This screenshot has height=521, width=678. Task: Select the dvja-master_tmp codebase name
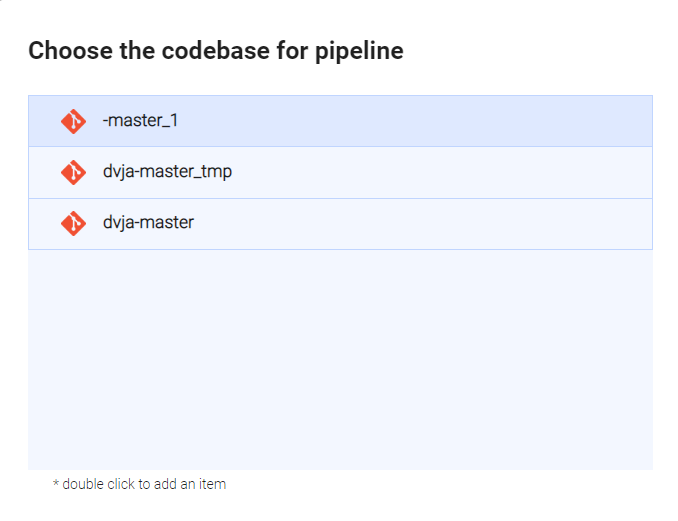[x=167, y=172]
